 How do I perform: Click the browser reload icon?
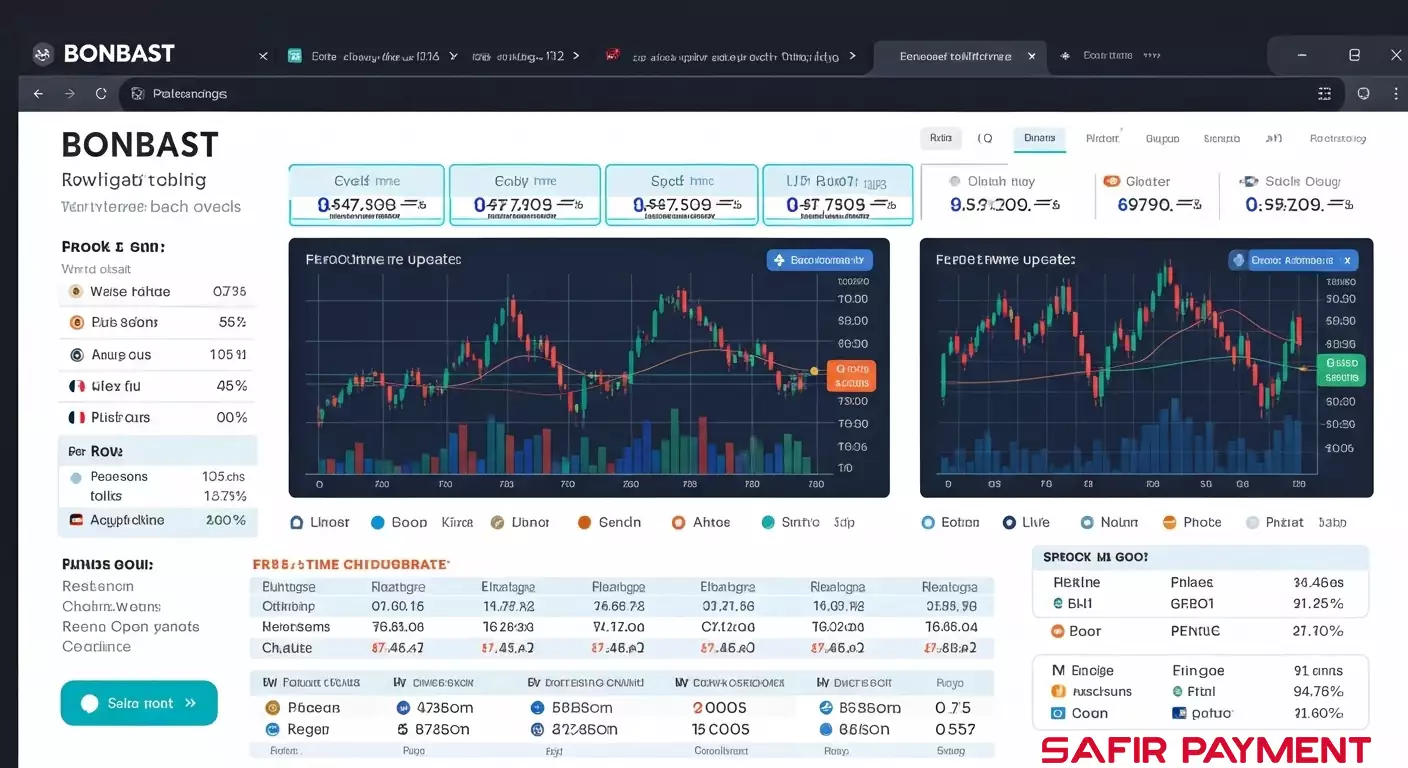(101, 94)
